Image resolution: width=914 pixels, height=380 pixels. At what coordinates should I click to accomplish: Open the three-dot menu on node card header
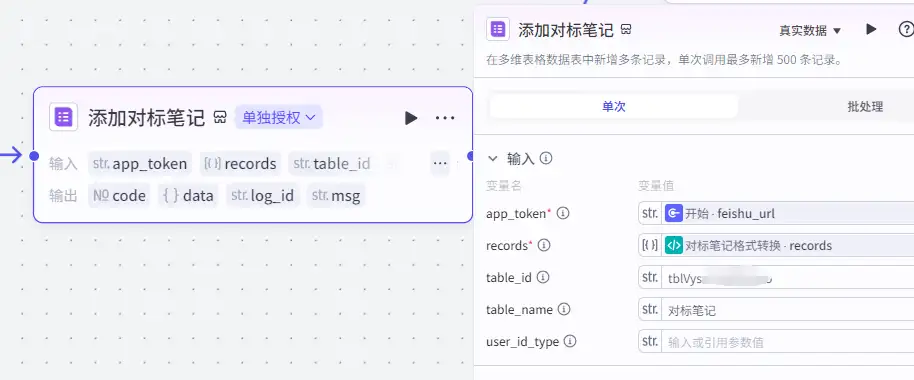[x=445, y=118]
